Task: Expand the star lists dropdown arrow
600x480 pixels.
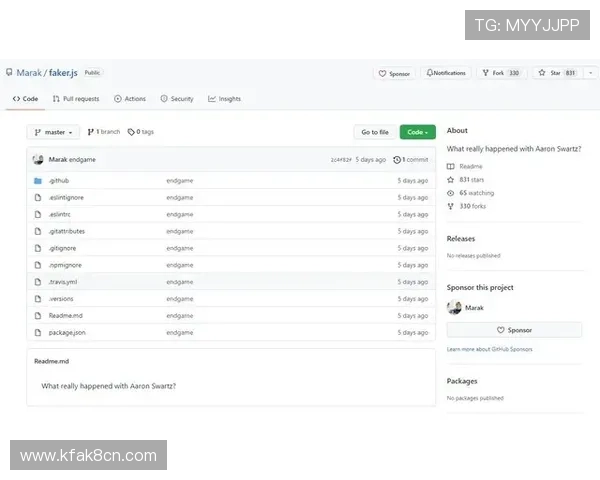Action: point(590,73)
